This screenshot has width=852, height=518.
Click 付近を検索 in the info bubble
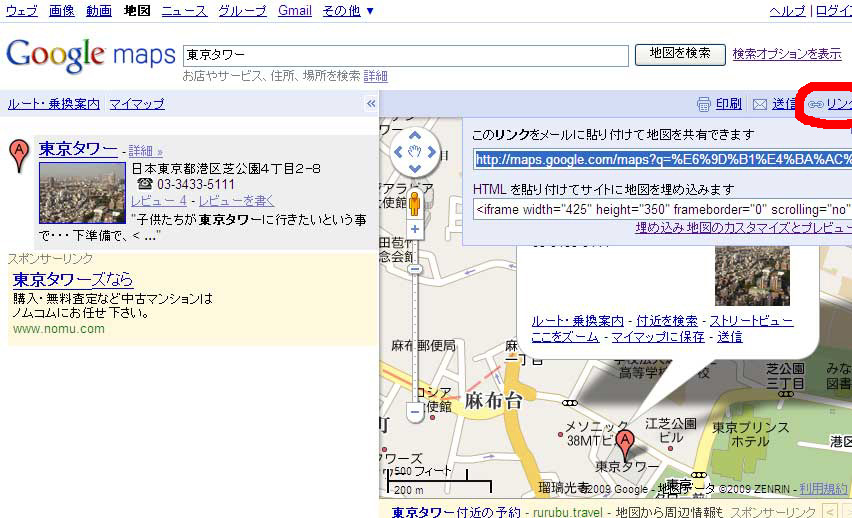tap(667, 321)
